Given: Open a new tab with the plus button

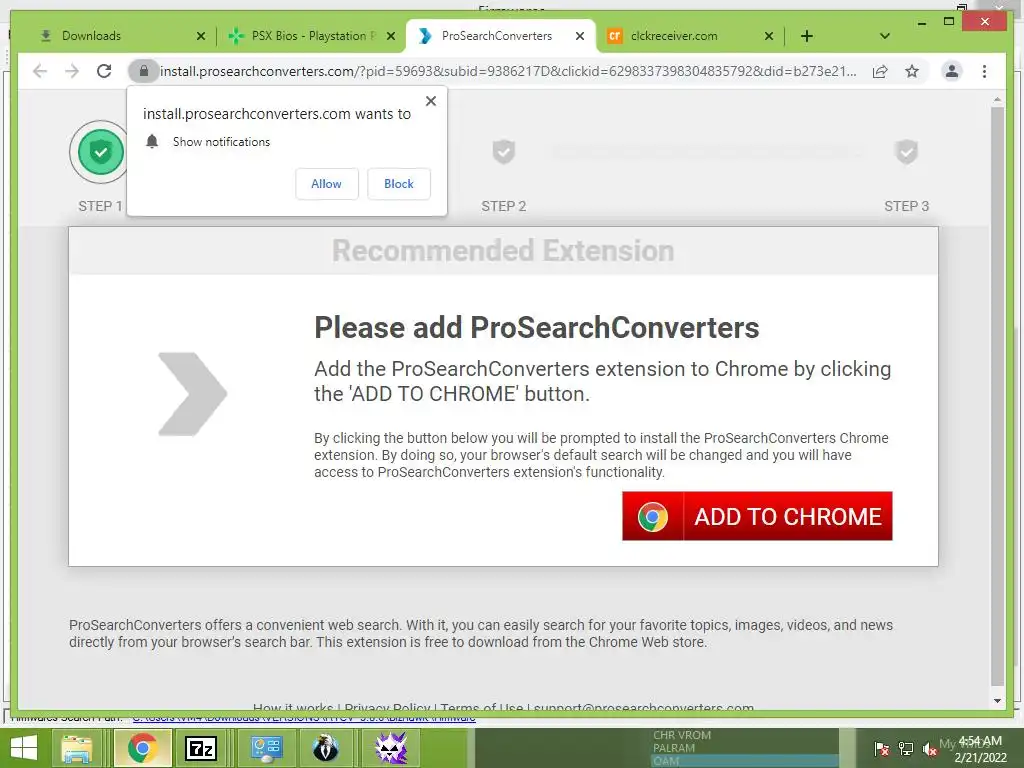Looking at the screenshot, I should [807, 36].
